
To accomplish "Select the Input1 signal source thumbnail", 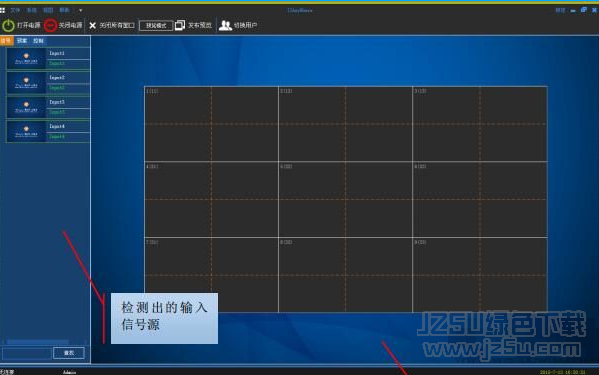I will (x=26, y=58).
